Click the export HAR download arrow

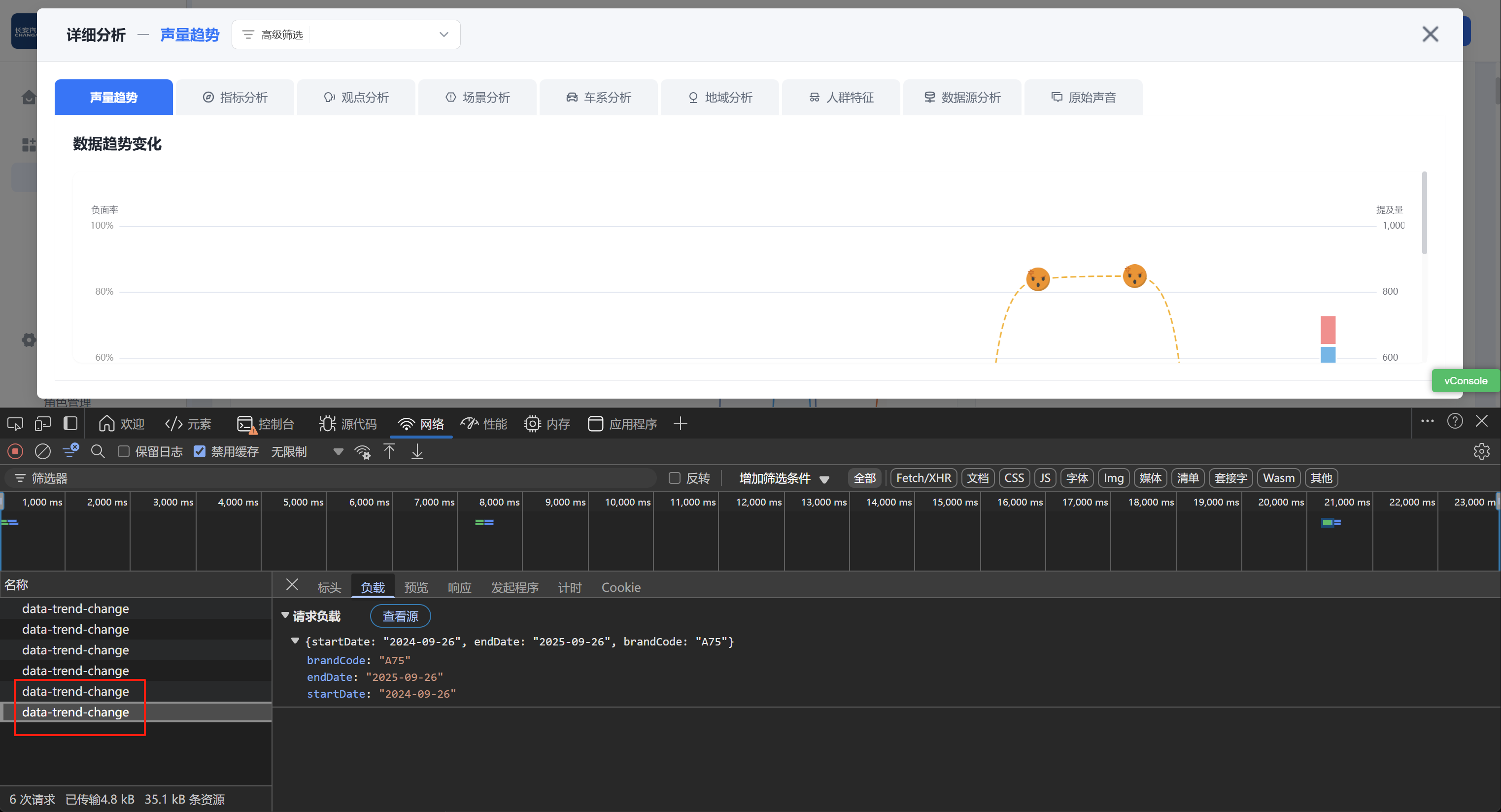pyautogui.click(x=417, y=451)
